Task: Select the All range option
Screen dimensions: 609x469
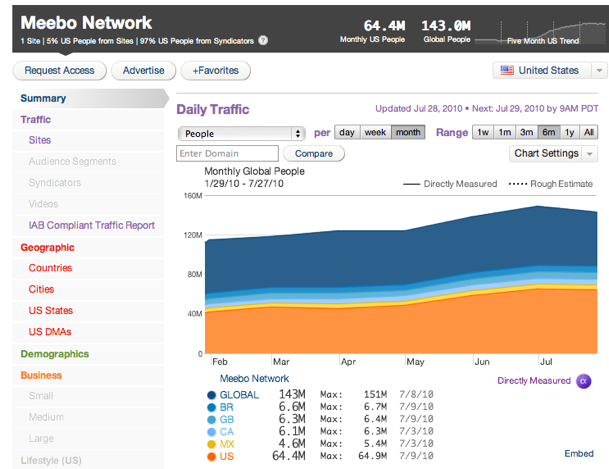Action: (589, 132)
